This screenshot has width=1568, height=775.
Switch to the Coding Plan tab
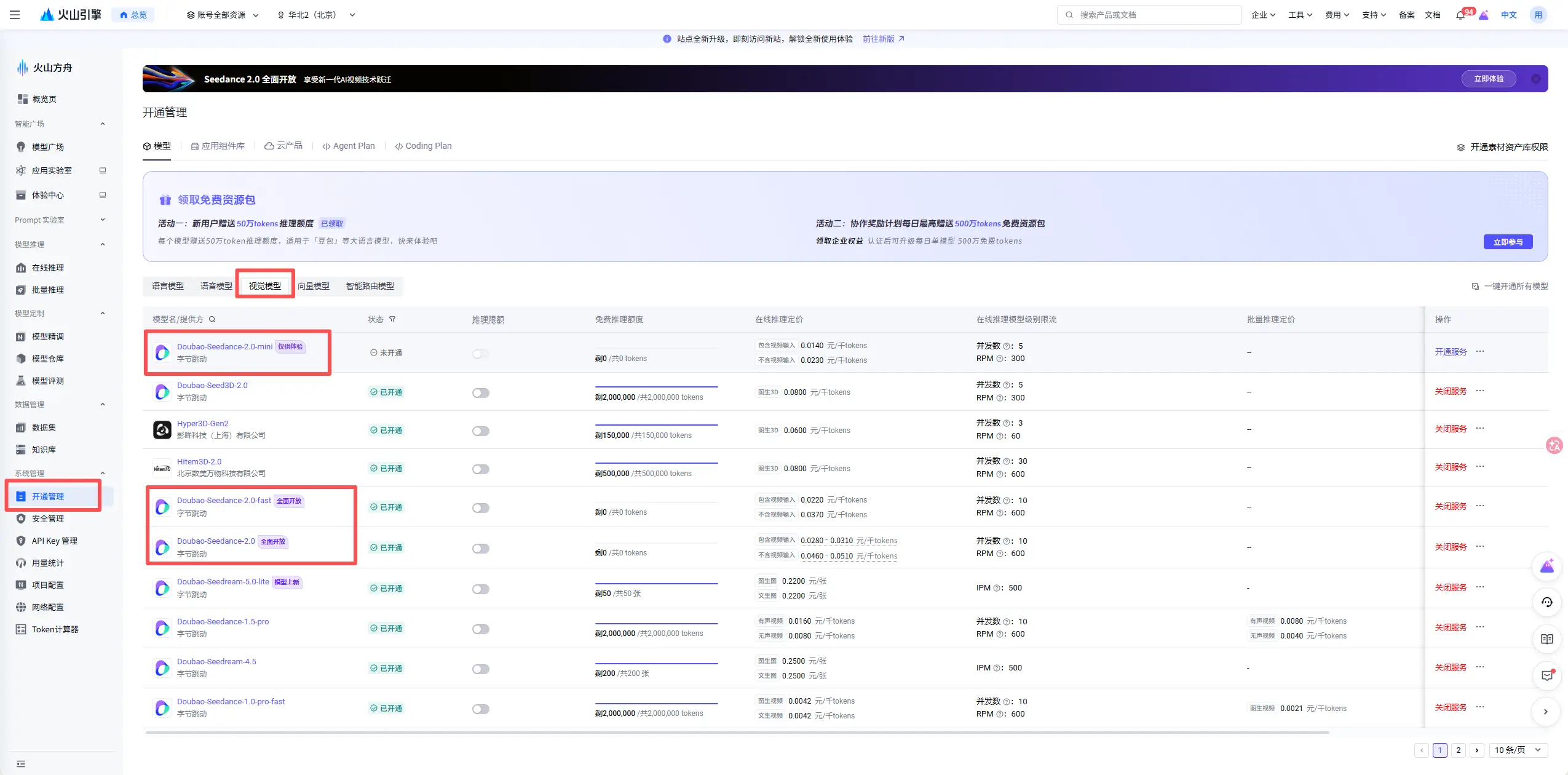point(423,146)
